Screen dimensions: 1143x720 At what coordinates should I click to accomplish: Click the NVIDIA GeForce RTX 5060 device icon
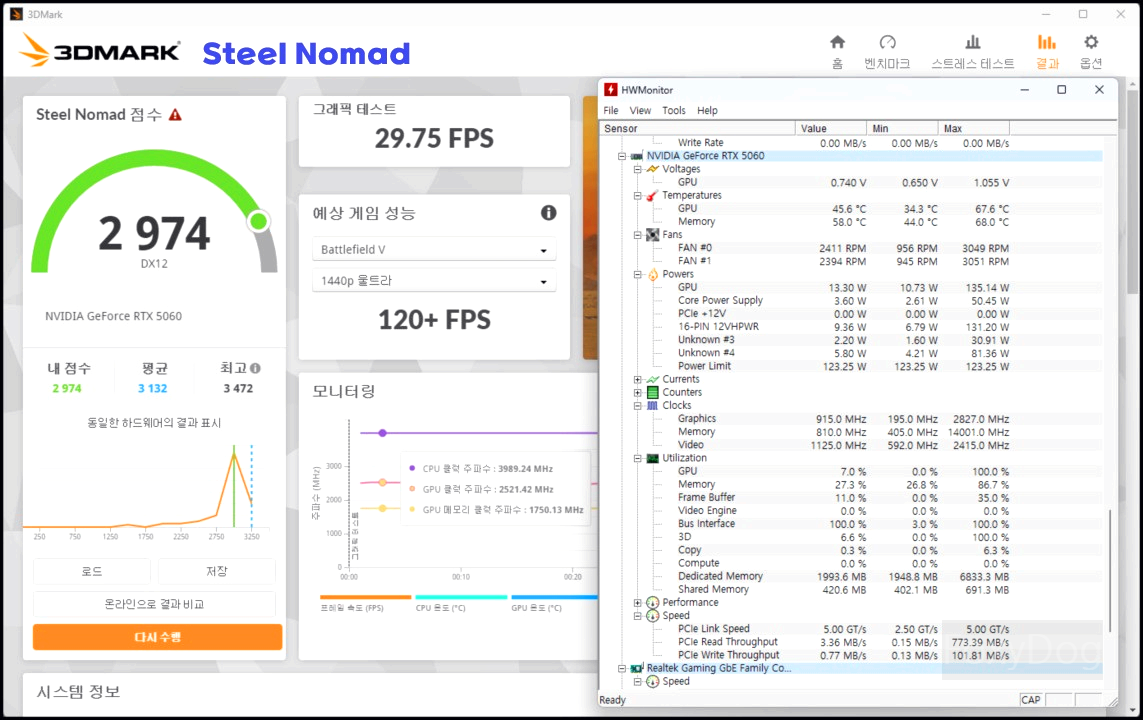pyautogui.click(x=636, y=156)
